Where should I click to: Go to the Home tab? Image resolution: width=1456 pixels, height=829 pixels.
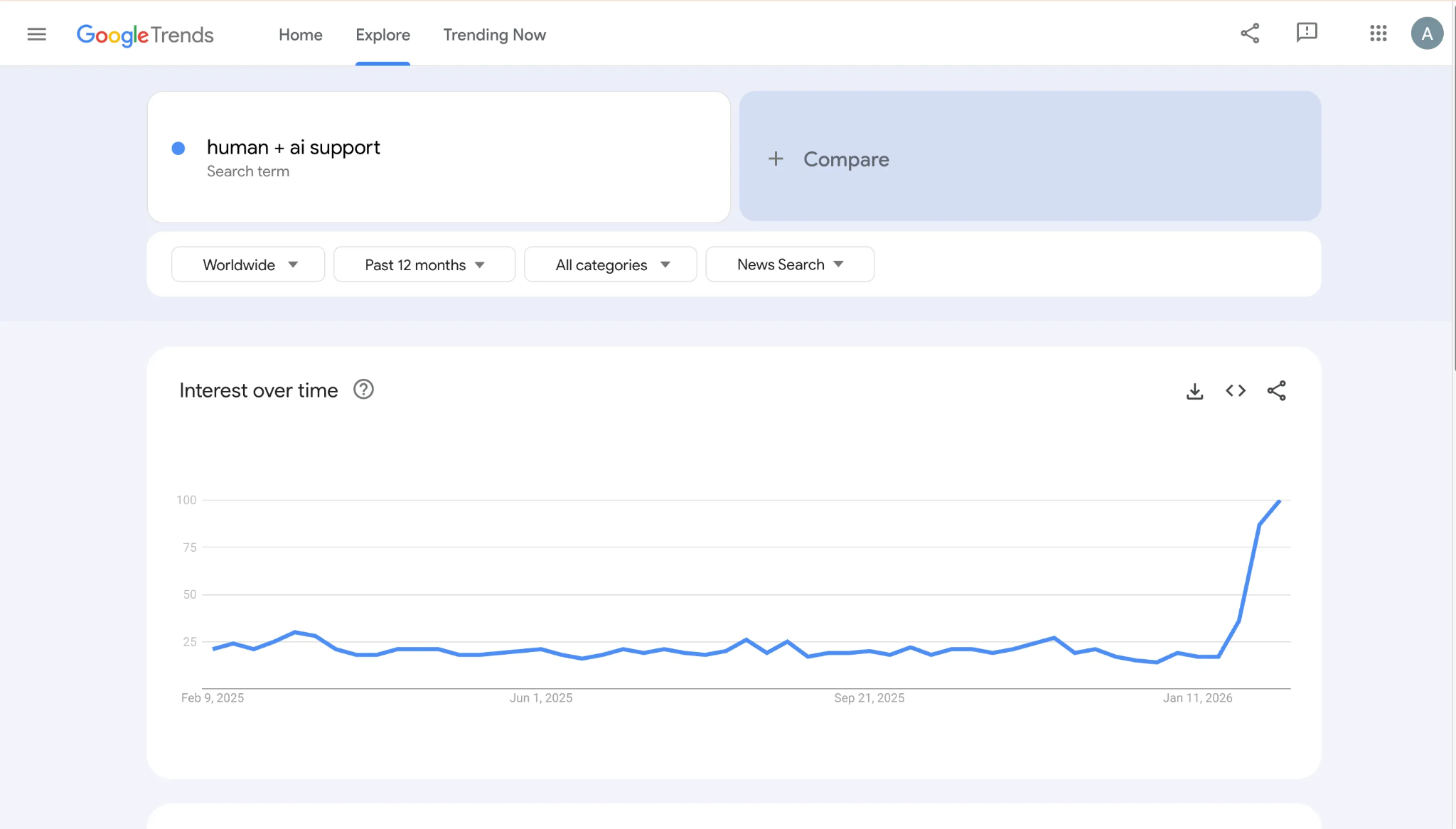tap(301, 35)
